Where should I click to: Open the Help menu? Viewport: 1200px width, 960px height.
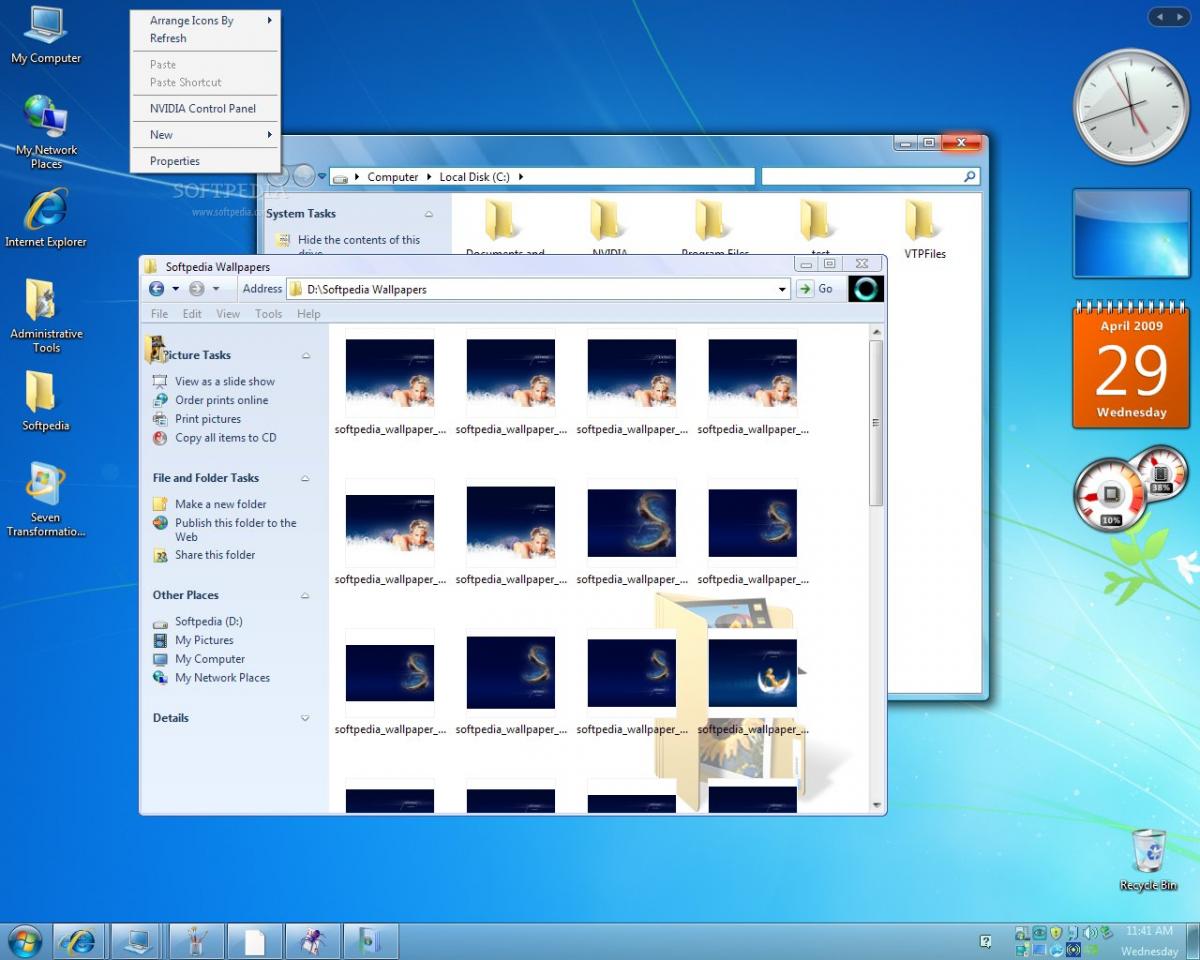point(309,314)
